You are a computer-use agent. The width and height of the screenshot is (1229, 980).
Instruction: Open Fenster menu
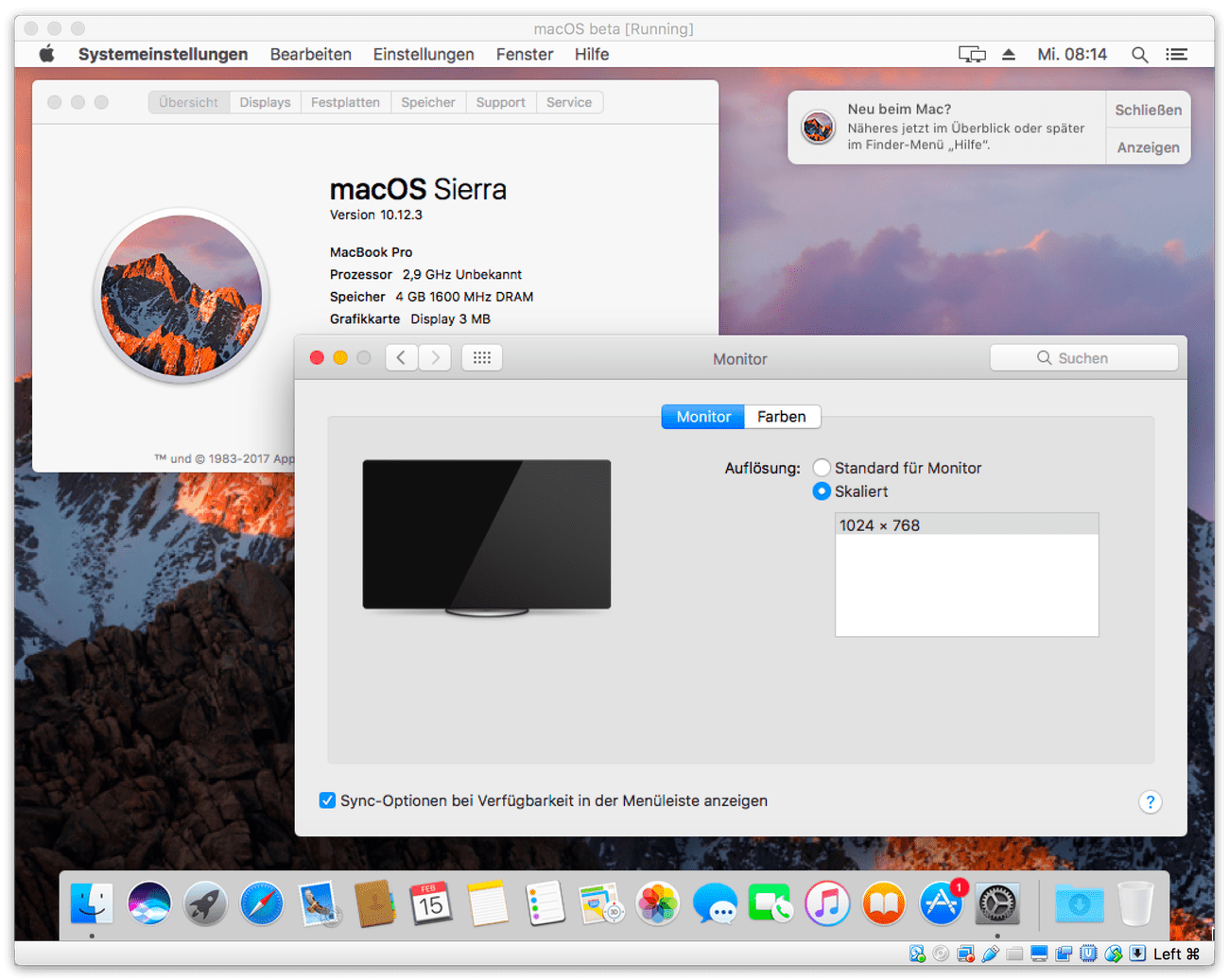pyautogui.click(x=525, y=54)
